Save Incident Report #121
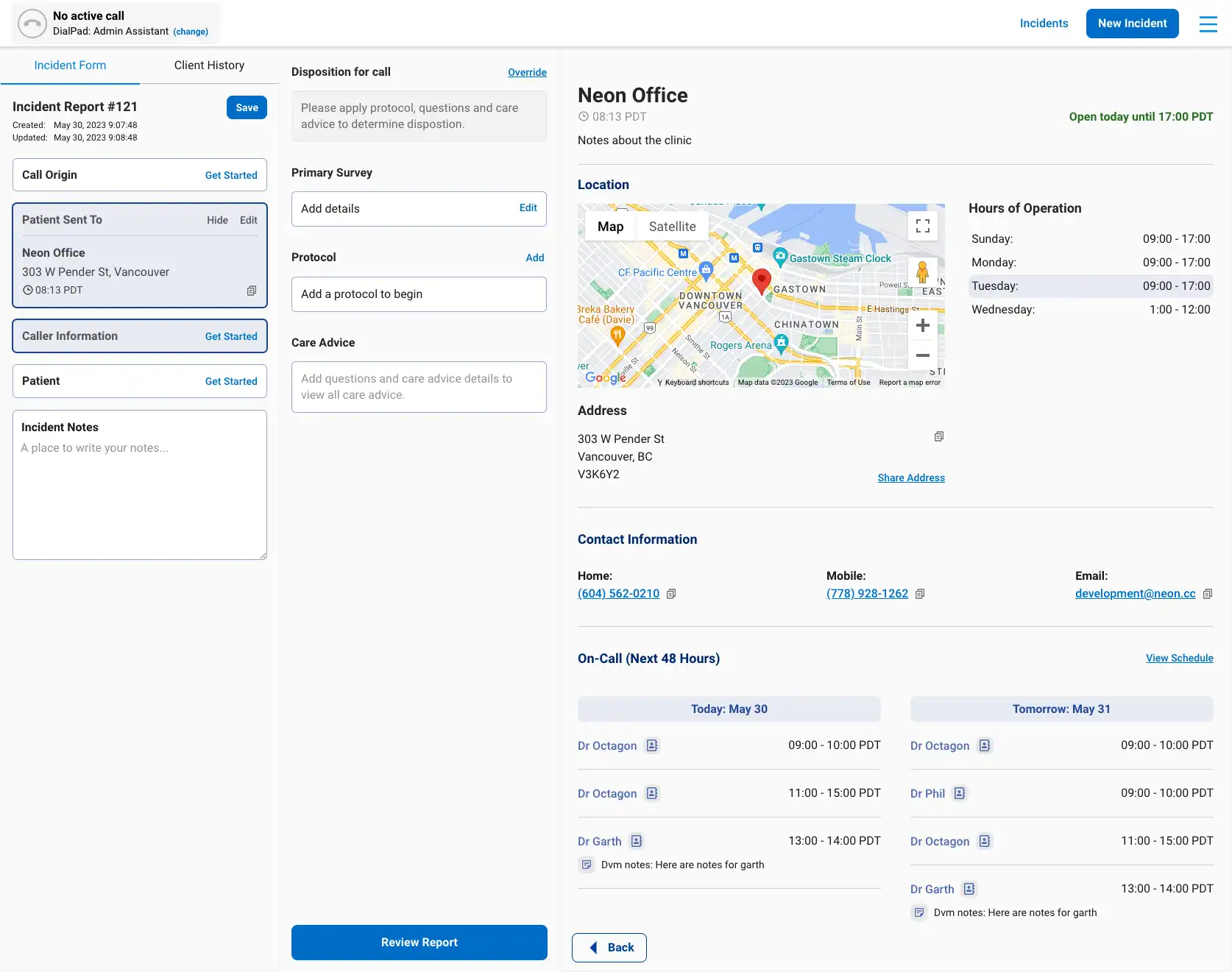1232x972 pixels. [247, 107]
